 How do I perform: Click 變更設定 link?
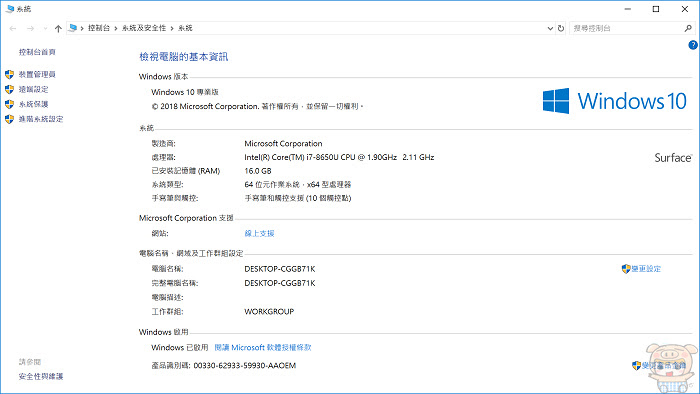click(646, 269)
